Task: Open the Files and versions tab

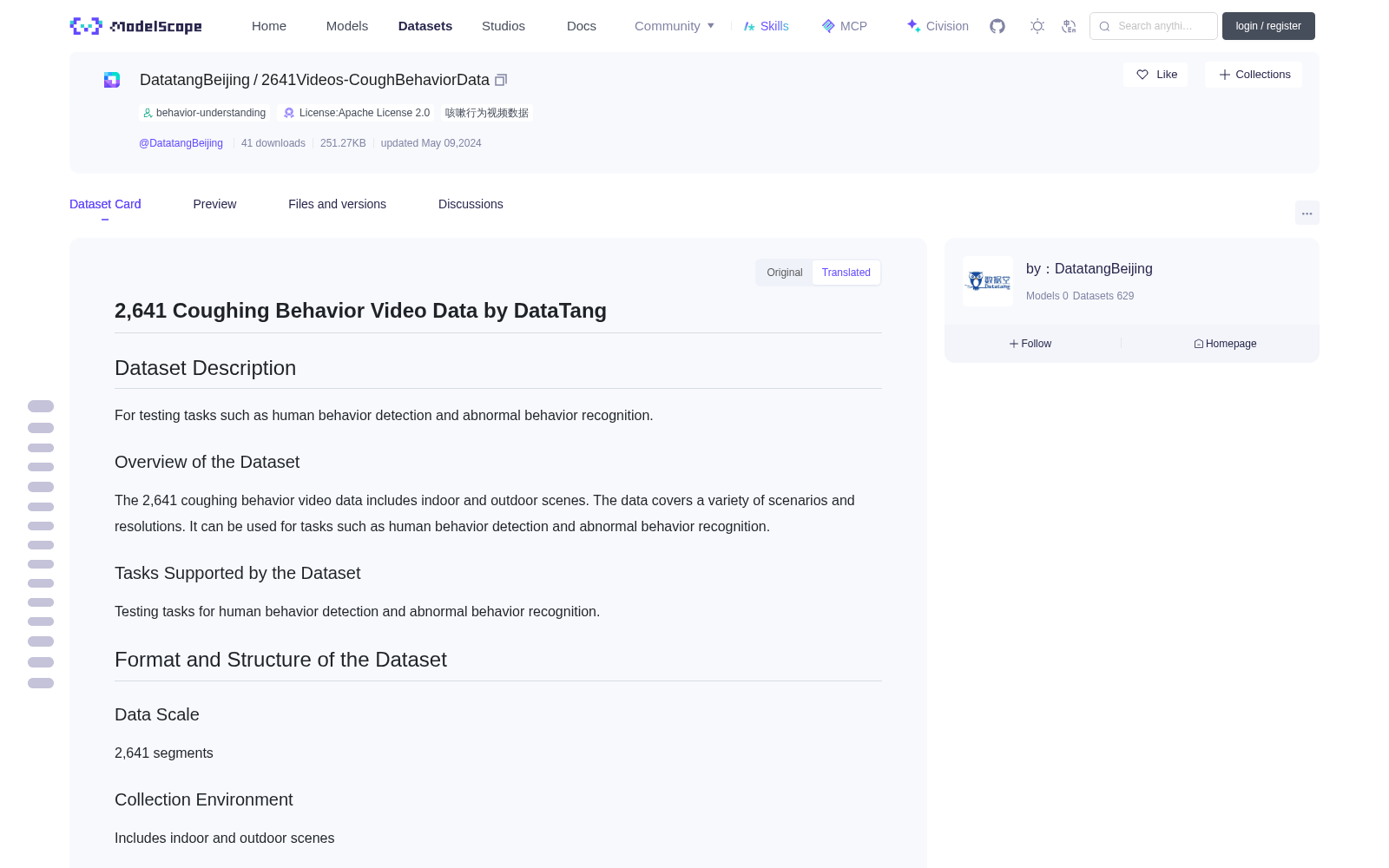Action: pyautogui.click(x=337, y=204)
